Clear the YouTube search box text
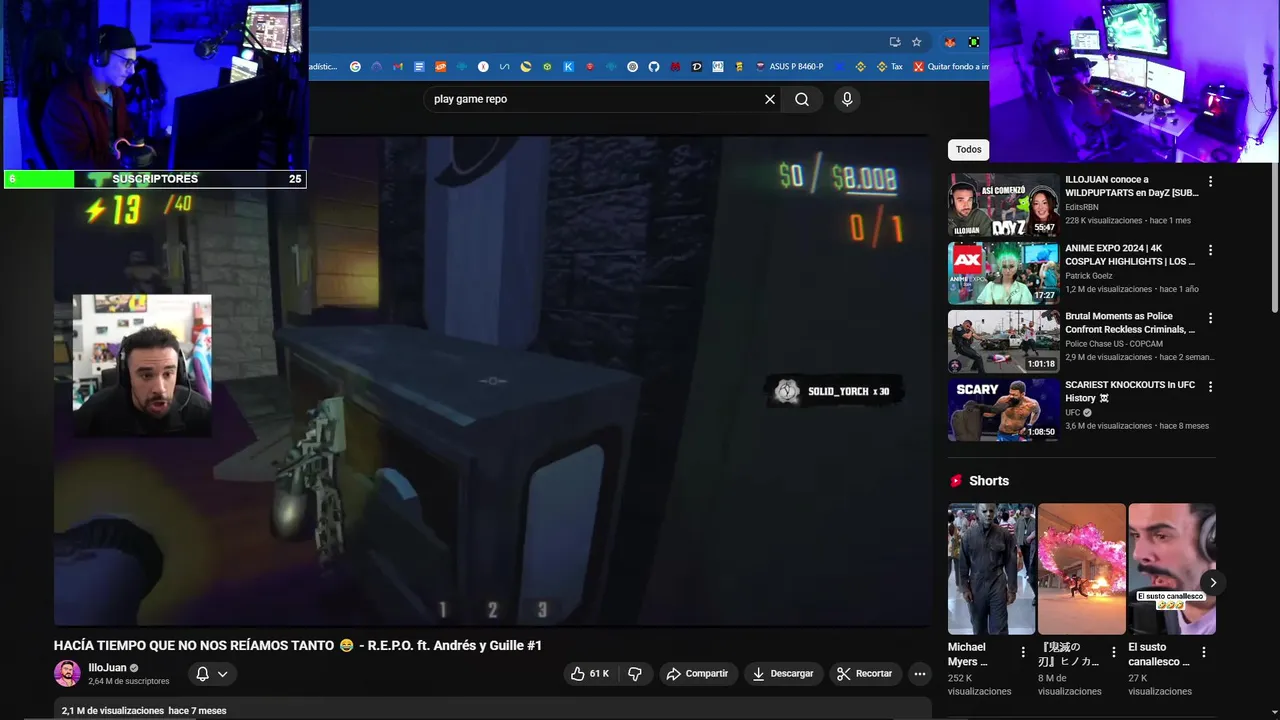Screen dimensions: 1280x720 click(x=770, y=99)
